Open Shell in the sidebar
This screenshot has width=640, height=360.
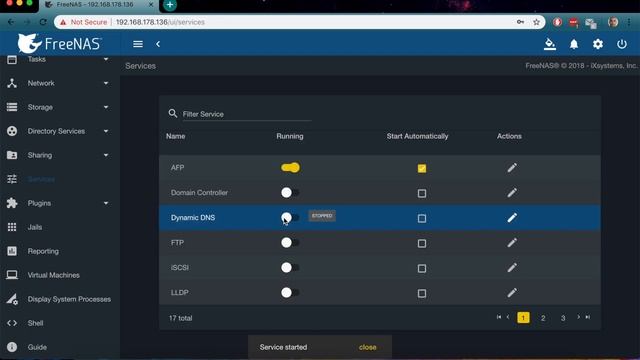pyautogui.click(x=35, y=323)
